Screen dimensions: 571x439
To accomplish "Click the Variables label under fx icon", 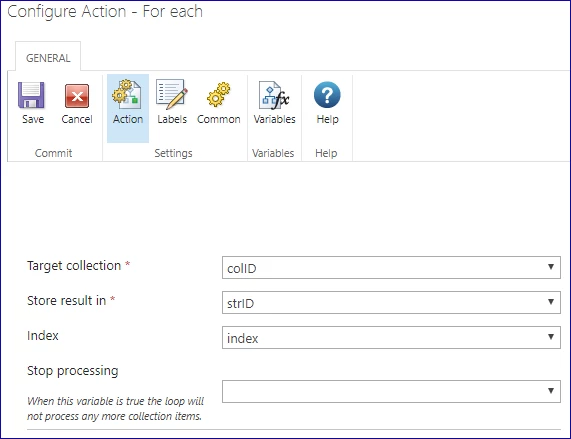I will [x=275, y=119].
